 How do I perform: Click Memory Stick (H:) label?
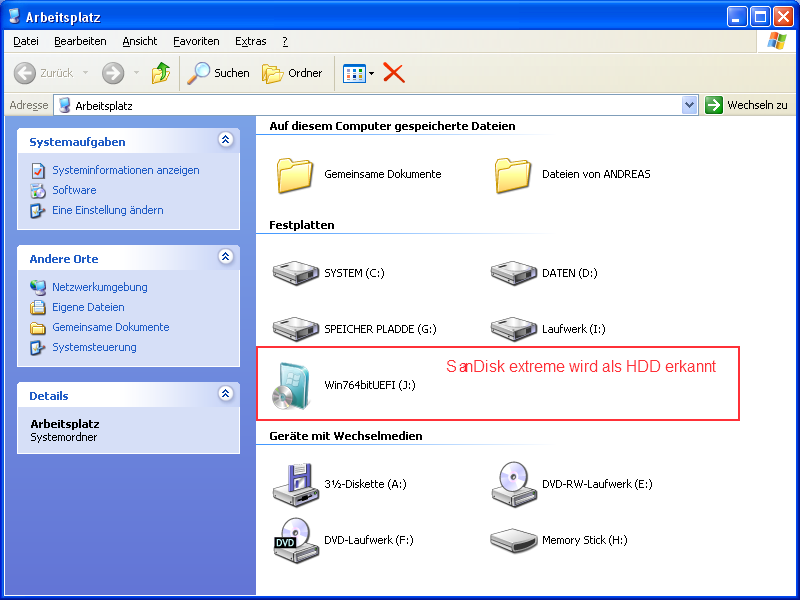585,540
